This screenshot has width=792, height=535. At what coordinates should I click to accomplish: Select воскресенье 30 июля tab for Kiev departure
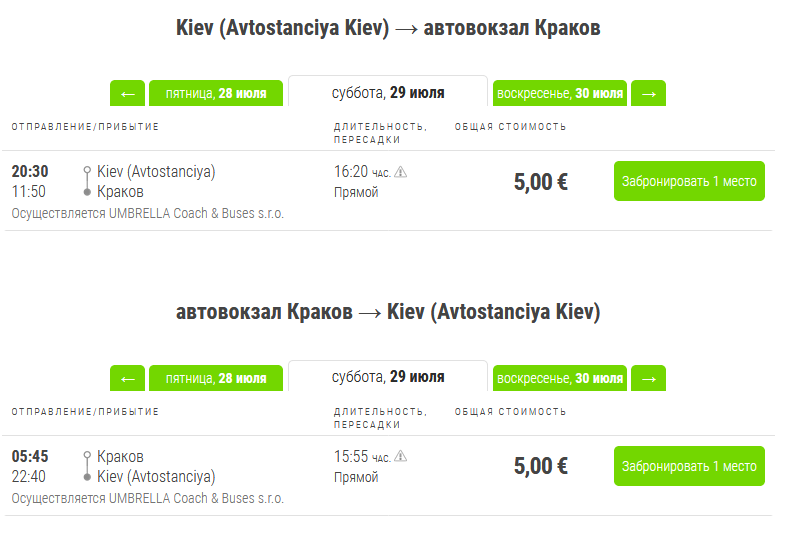coord(559,93)
